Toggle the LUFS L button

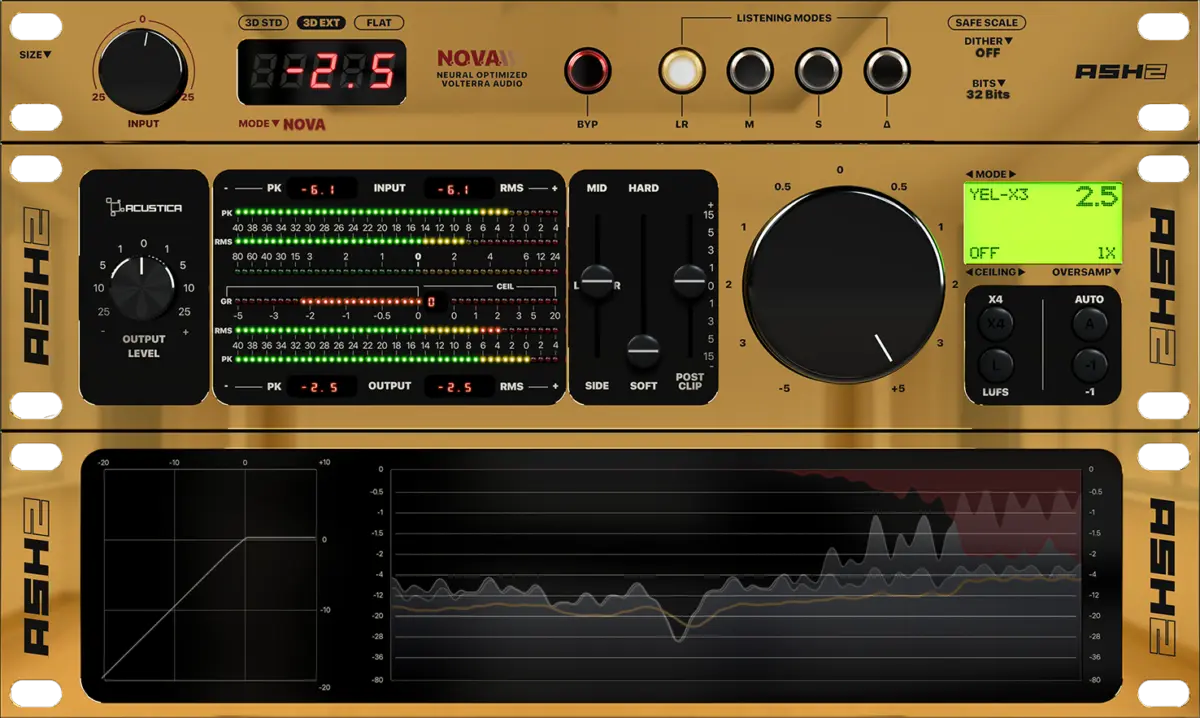coord(996,365)
